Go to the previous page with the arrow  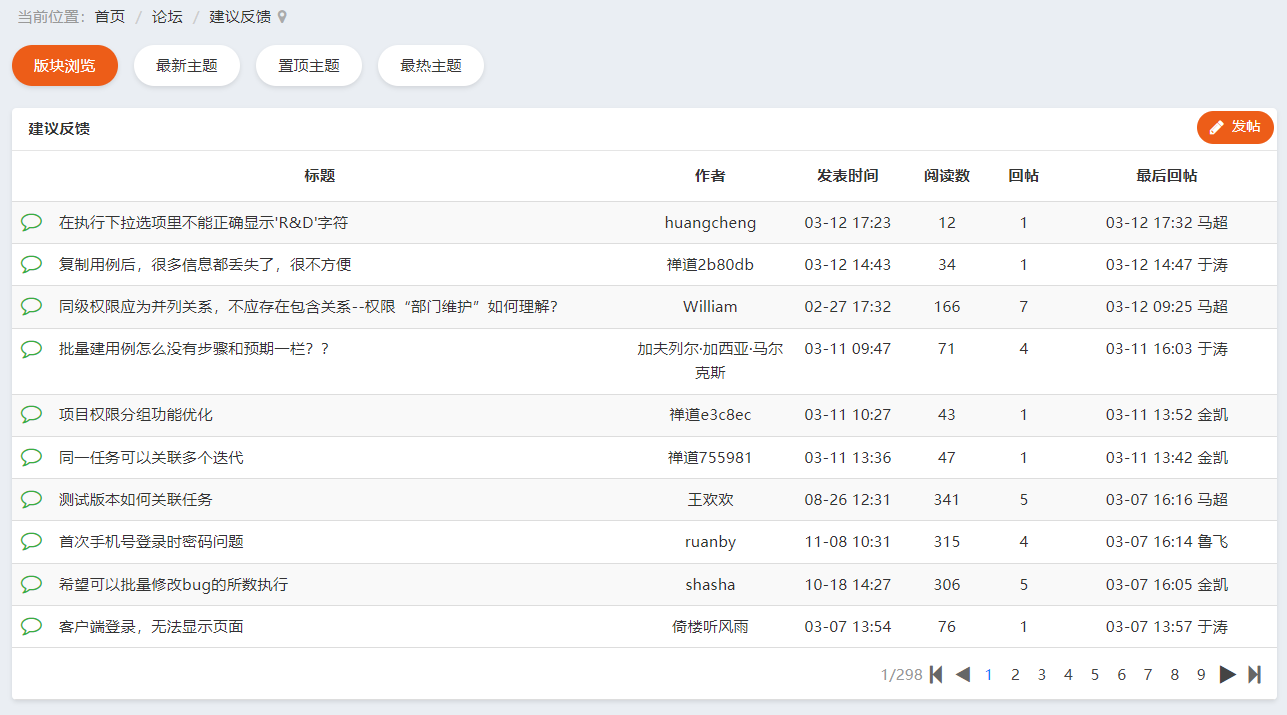point(963,674)
